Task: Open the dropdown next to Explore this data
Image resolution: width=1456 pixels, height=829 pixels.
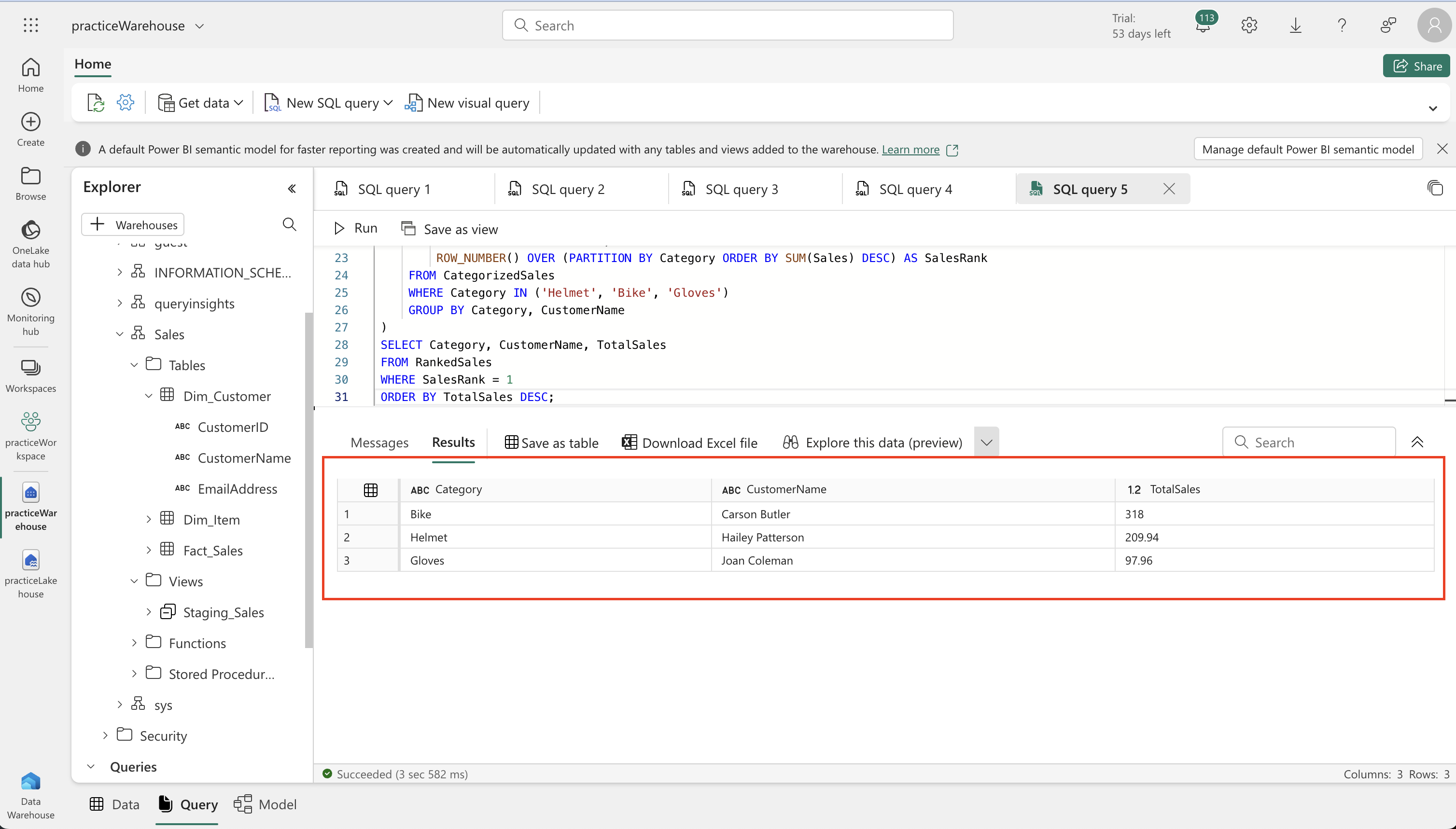Action: pyautogui.click(x=987, y=442)
